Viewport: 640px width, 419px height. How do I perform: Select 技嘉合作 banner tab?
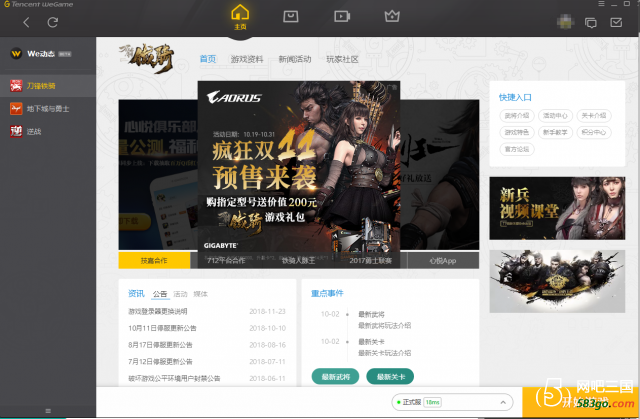click(x=154, y=260)
